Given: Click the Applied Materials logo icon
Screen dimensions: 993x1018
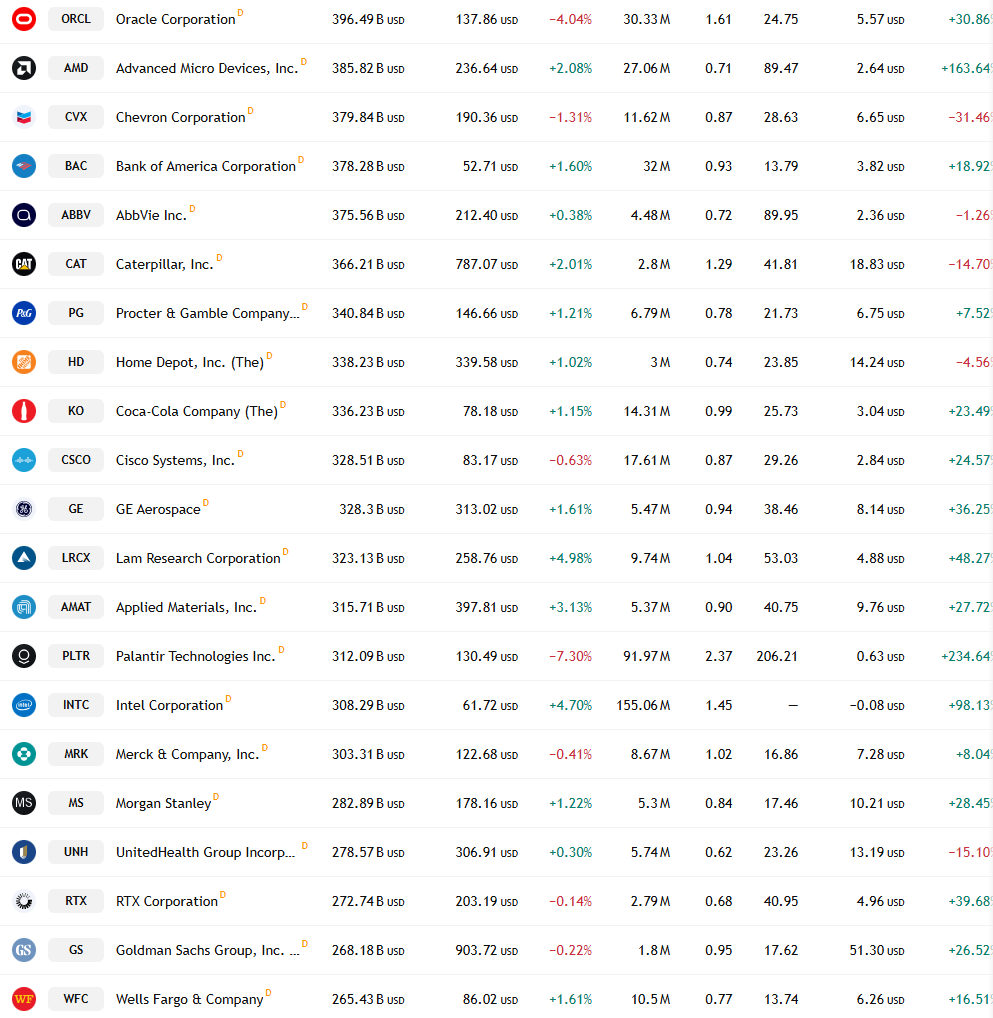Looking at the screenshot, I should click(x=24, y=607).
